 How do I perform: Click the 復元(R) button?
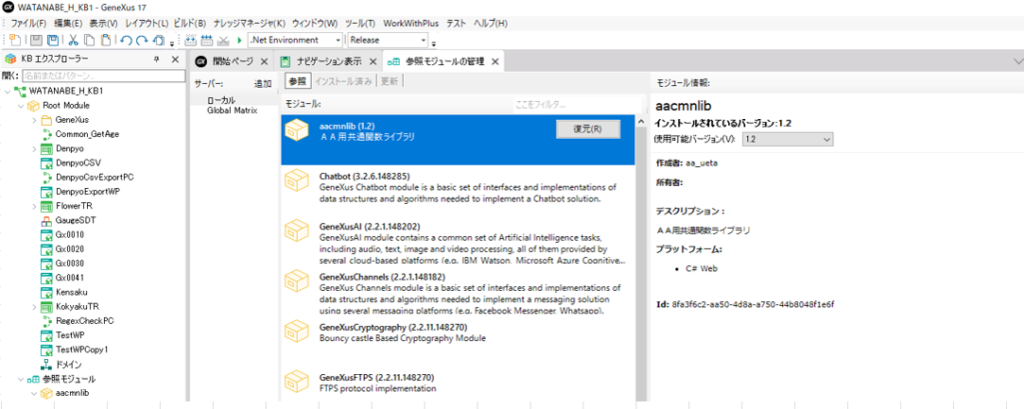click(x=587, y=129)
